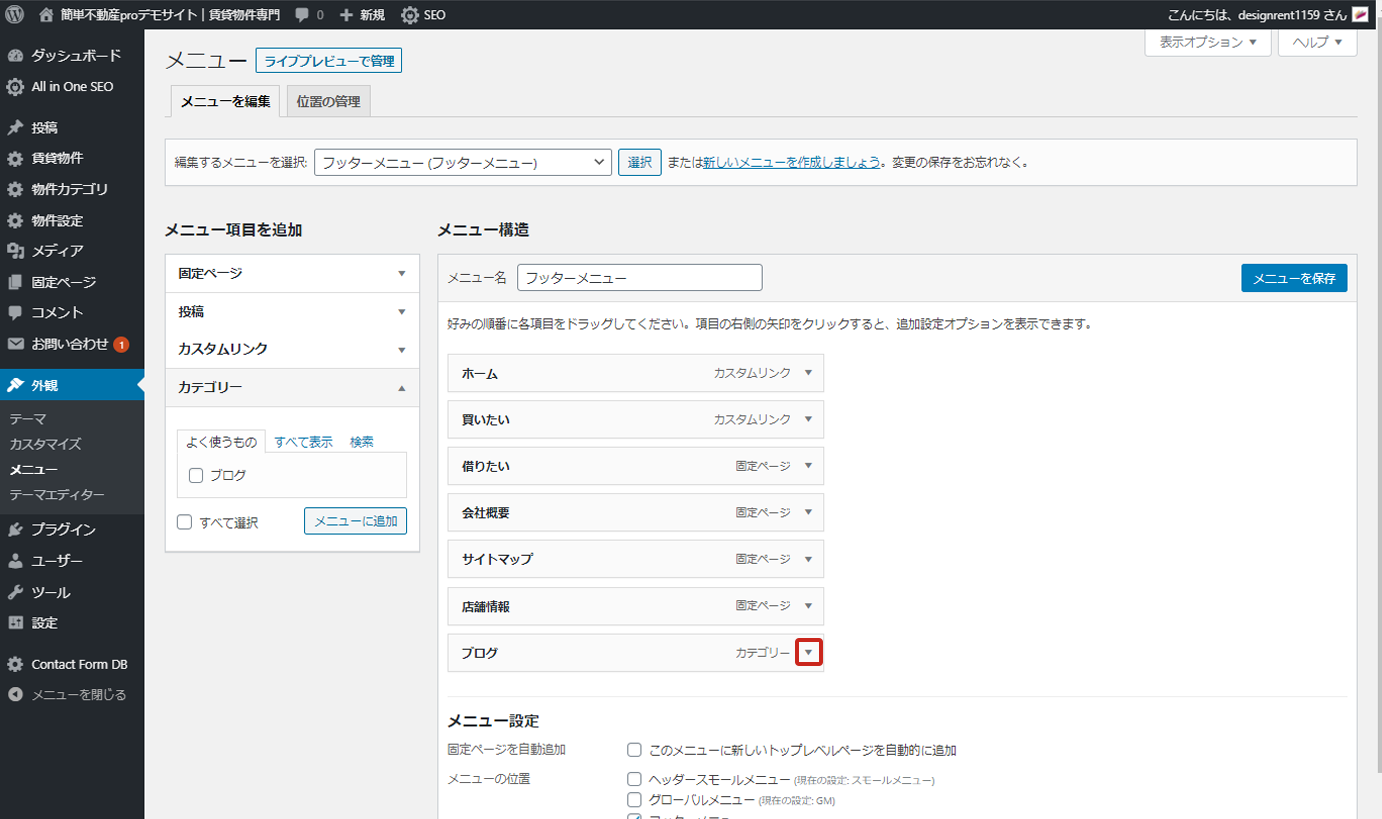Open the comments bubble icon in admin bar
Screen dimensions: 1382x819
(x=302, y=15)
